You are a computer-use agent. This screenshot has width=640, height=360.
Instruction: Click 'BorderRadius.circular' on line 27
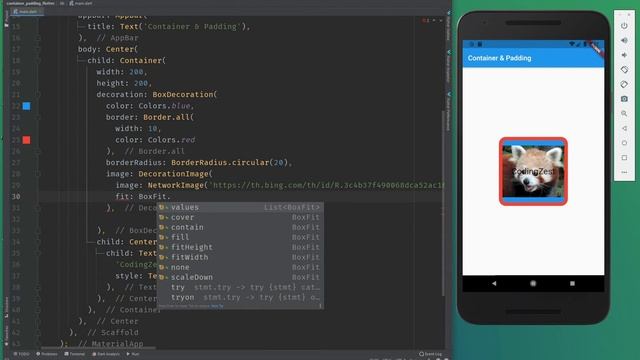220,162
